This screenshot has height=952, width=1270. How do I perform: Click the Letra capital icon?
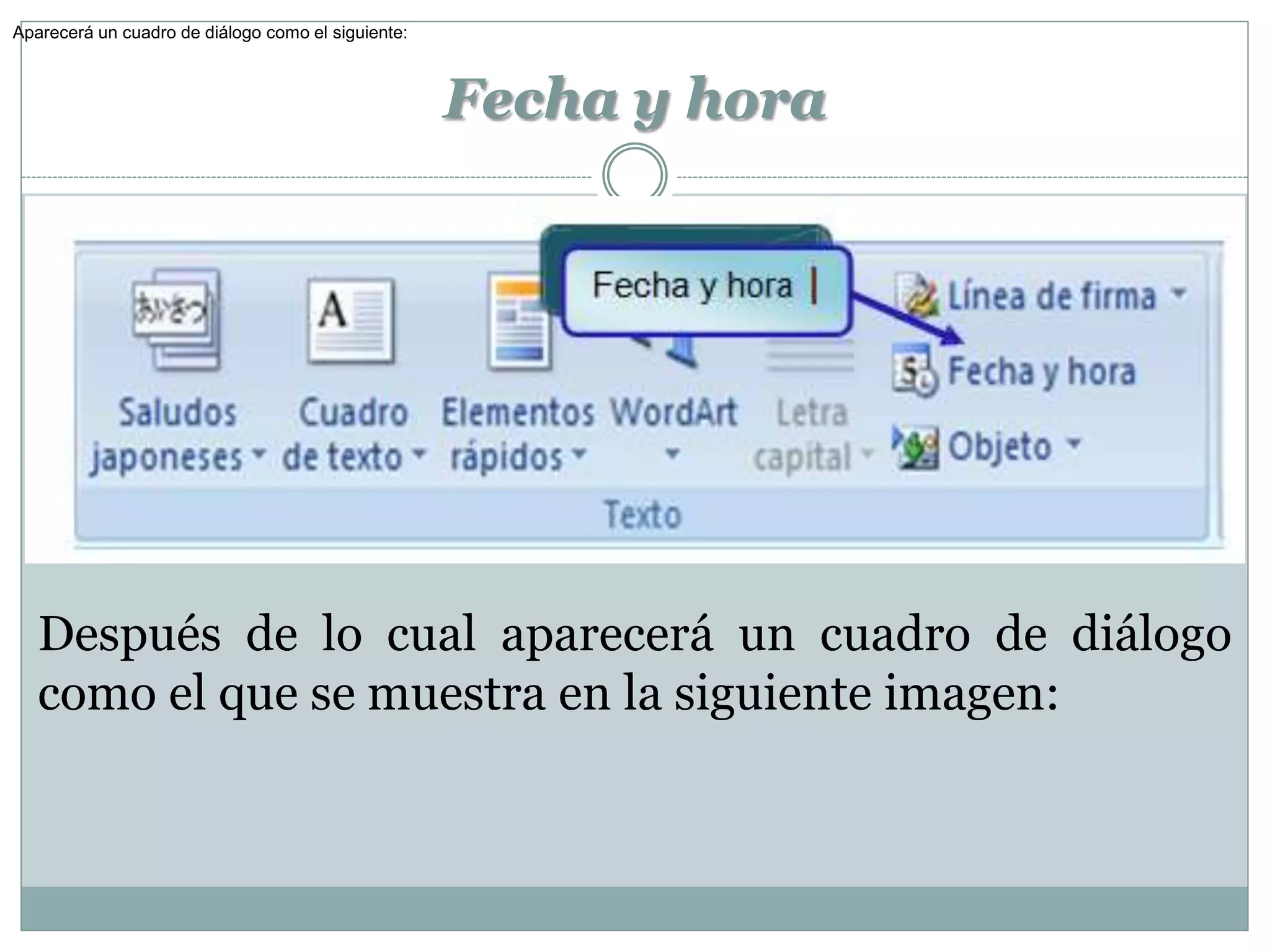coord(810,357)
